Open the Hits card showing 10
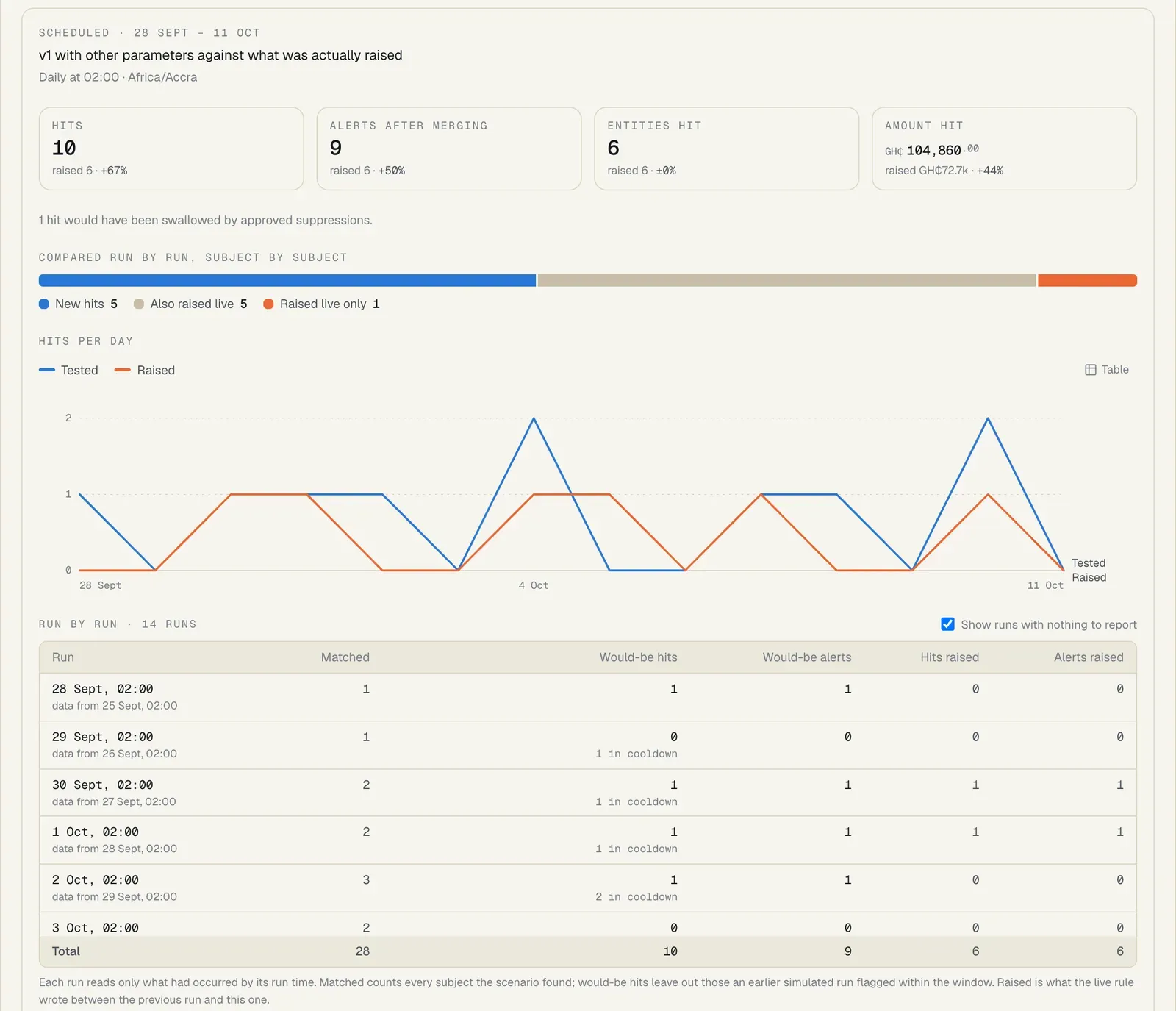1176x1011 pixels. [171, 149]
